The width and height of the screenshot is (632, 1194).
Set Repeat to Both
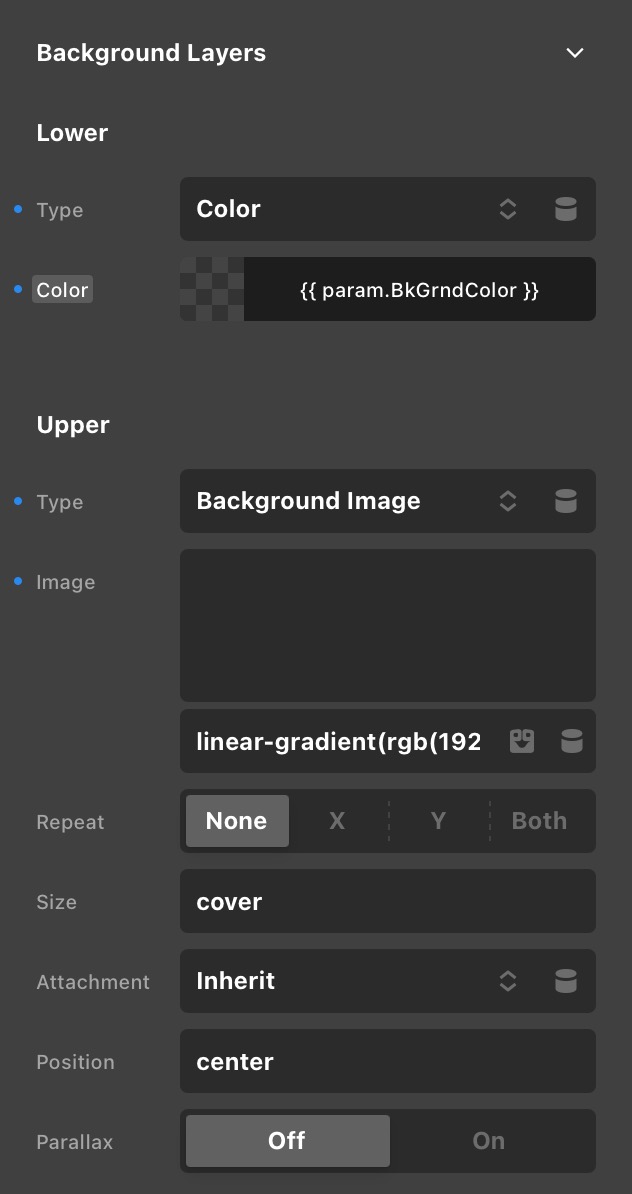coord(539,821)
